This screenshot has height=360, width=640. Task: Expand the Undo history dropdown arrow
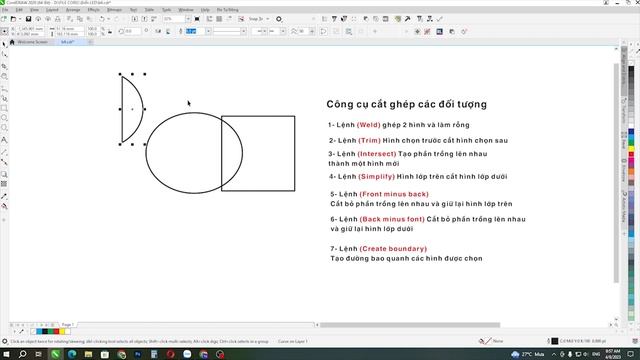(108, 19)
